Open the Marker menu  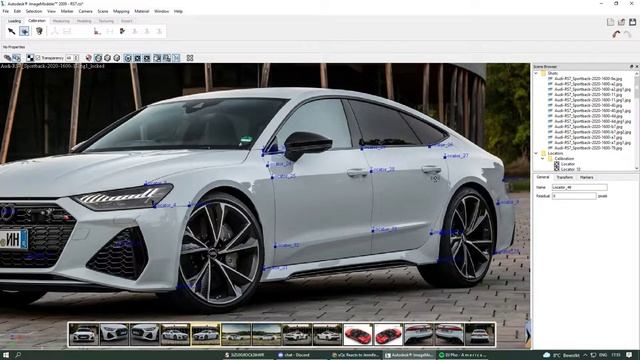tap(67, 11)
